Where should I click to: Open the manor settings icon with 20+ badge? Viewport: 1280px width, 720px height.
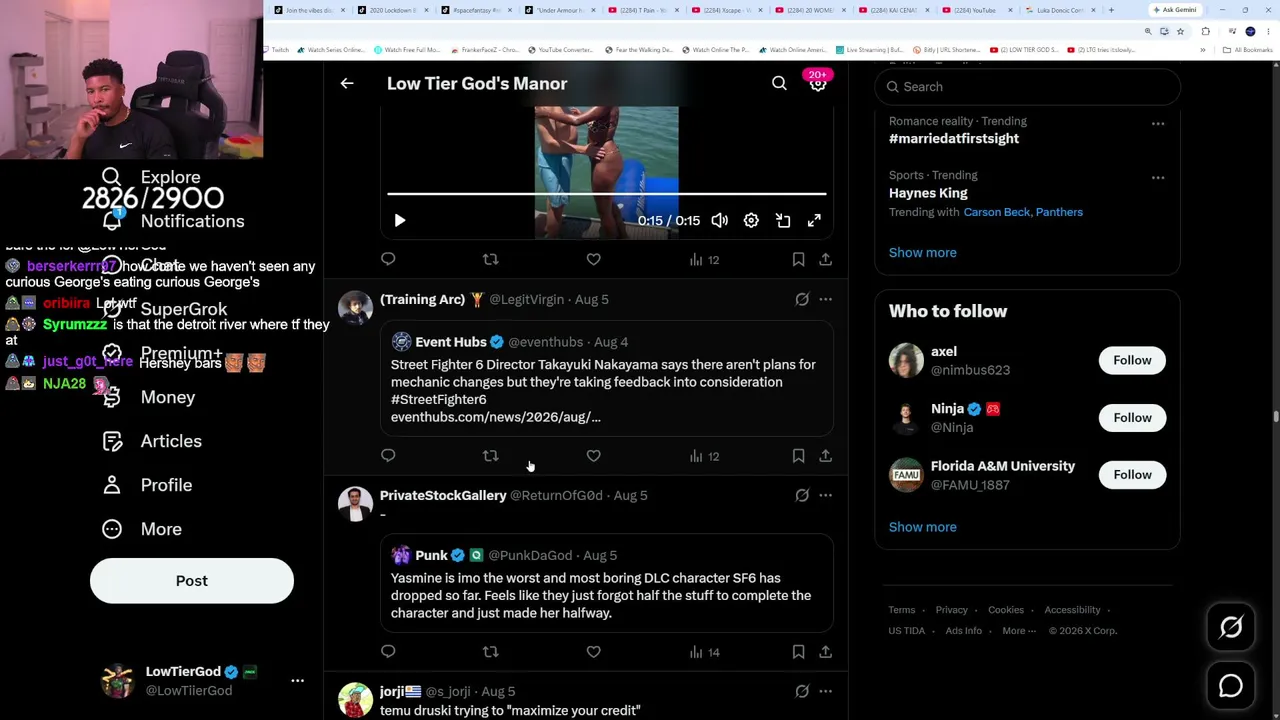click(x=818, y=84)
